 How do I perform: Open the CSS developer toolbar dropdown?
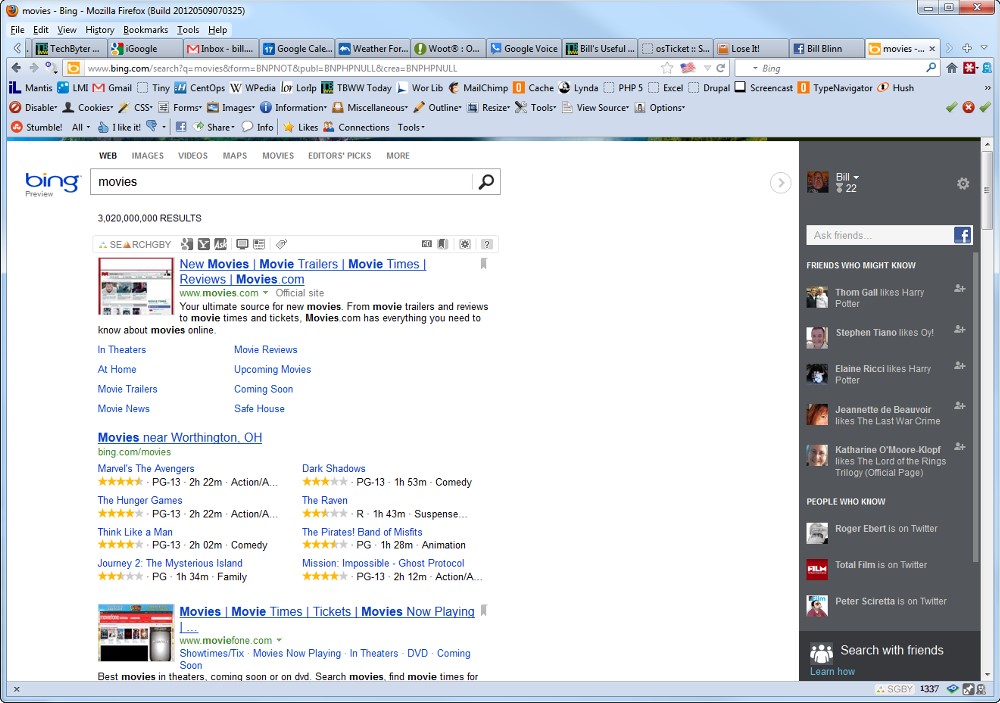click(136, 107)
